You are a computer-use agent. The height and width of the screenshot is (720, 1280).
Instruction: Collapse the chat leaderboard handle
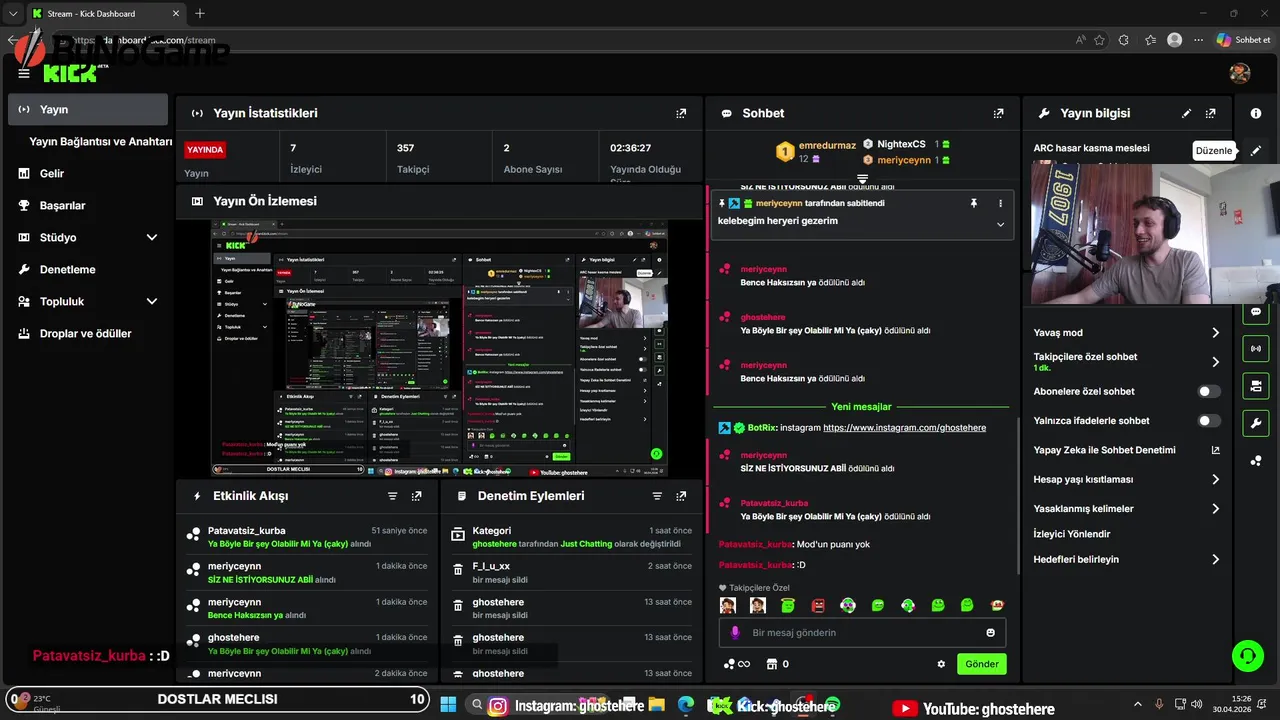click(x=862, y=179)
